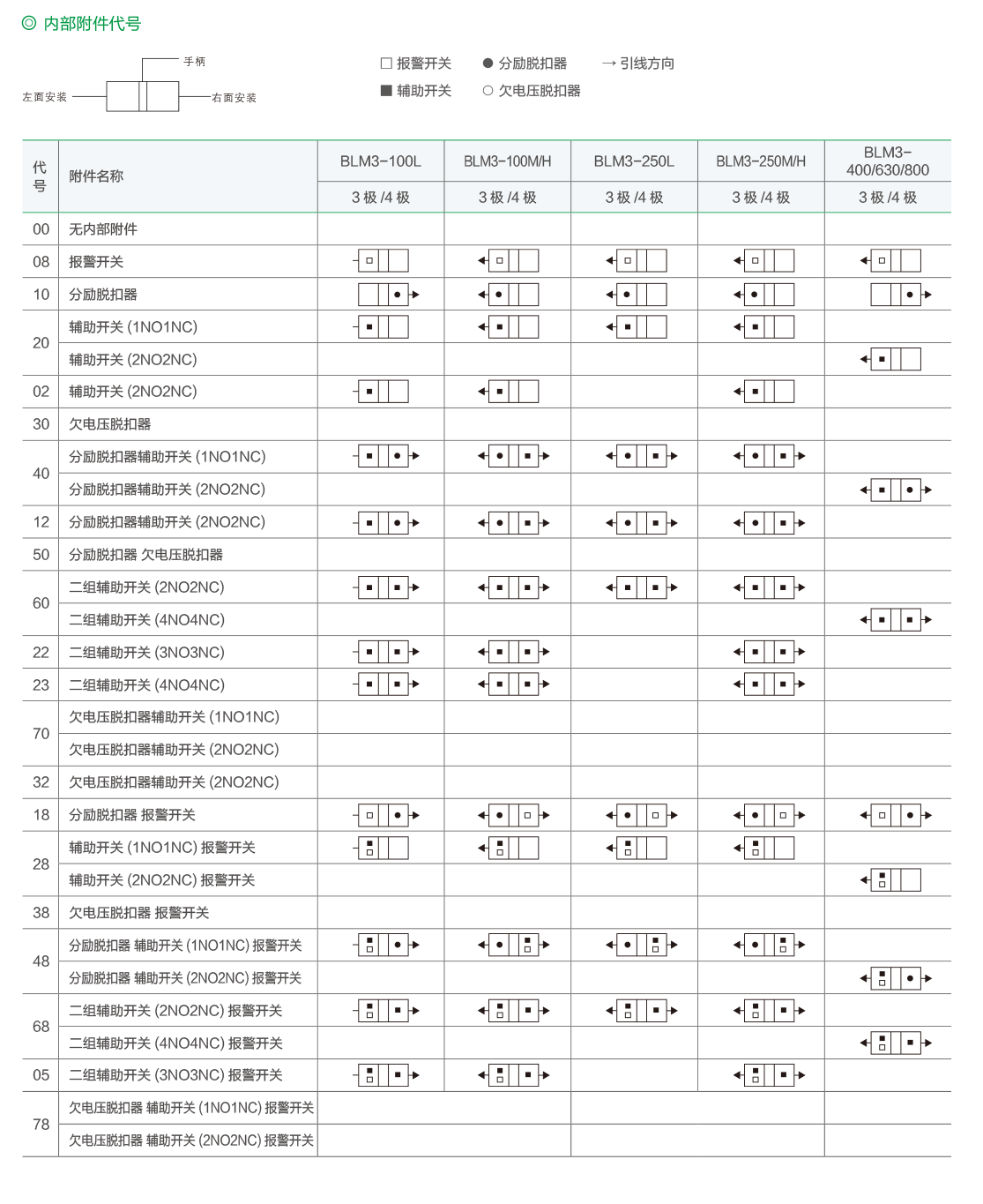Click the 分励脱扣器 filled circle legend icon

(488, 64)
